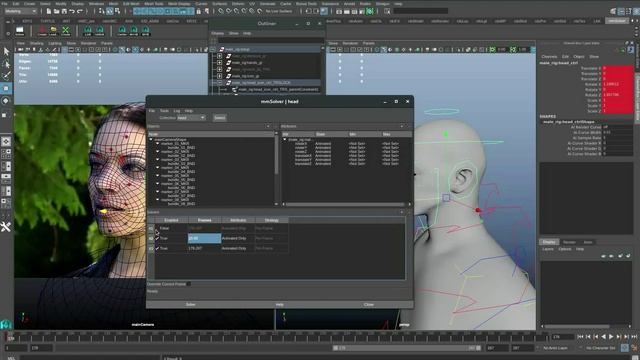Click the shelf settings gear icon
Screen dimensions: 640x360
(8, 33)
